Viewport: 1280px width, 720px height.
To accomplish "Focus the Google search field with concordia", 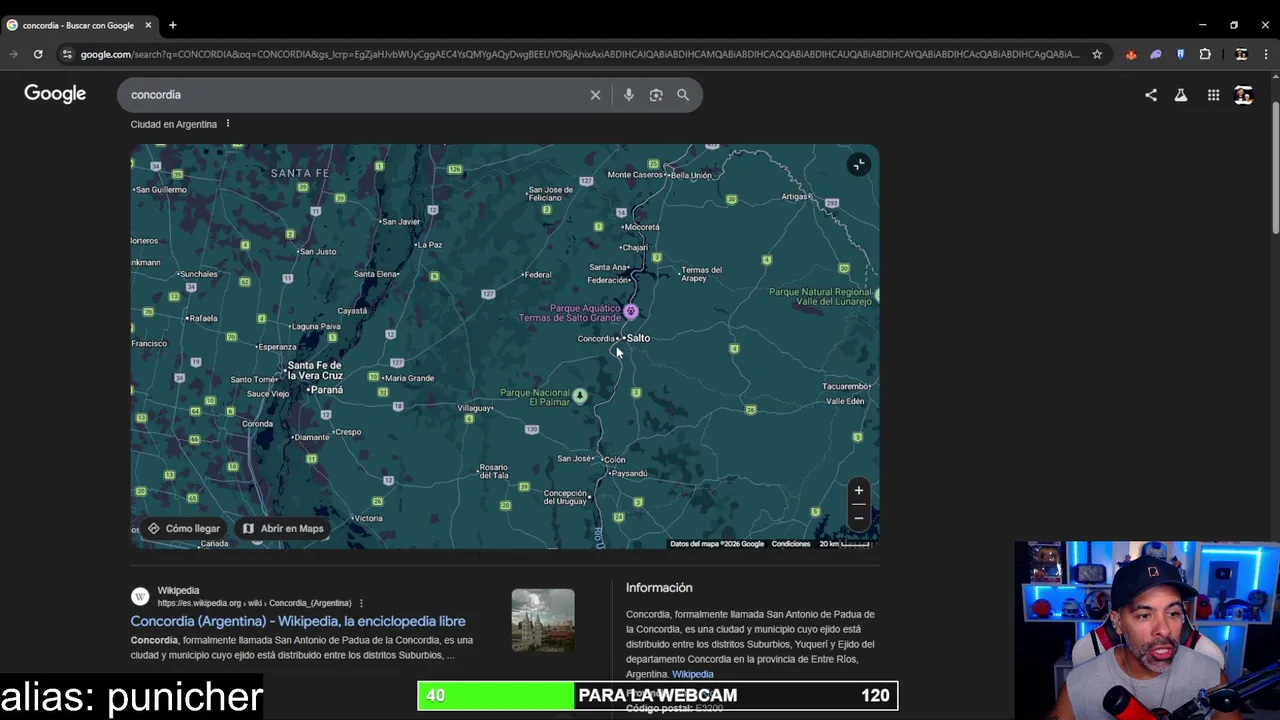I will click(x=355, y=95).
